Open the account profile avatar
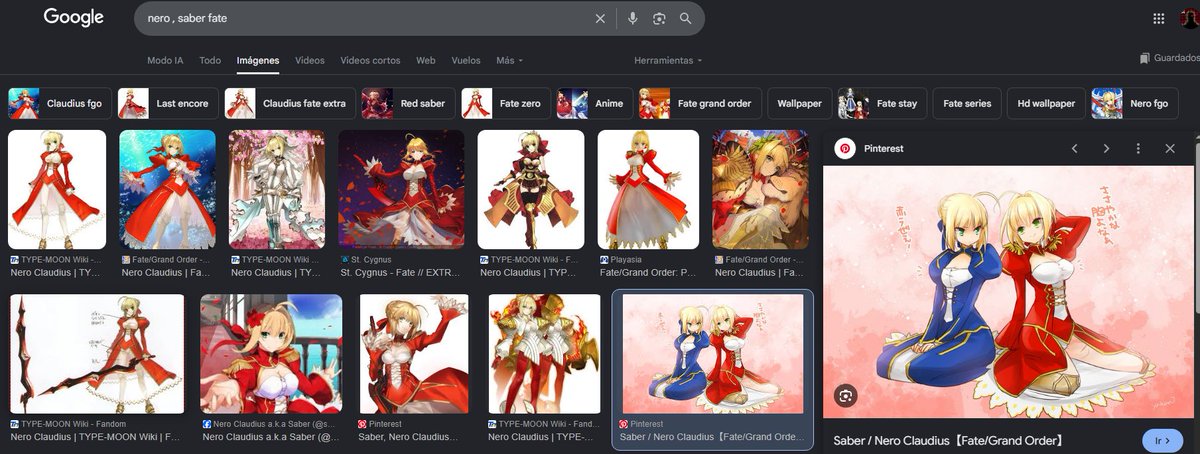The width and height of the screenshot is (1200, 454). 1190,18
